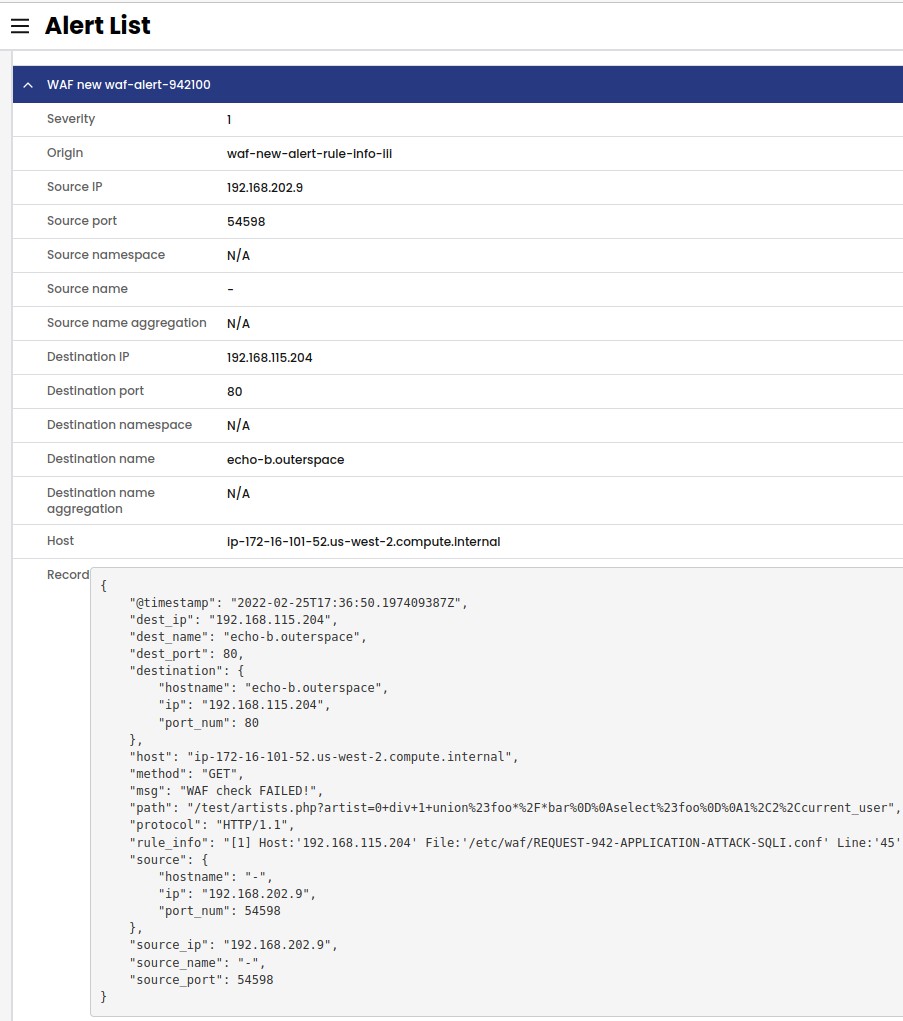Viewport: 903px width, 1021px height.
Task: Click the WAF new waf-alert-942100 header title
Action: click(x=128, y=85)
